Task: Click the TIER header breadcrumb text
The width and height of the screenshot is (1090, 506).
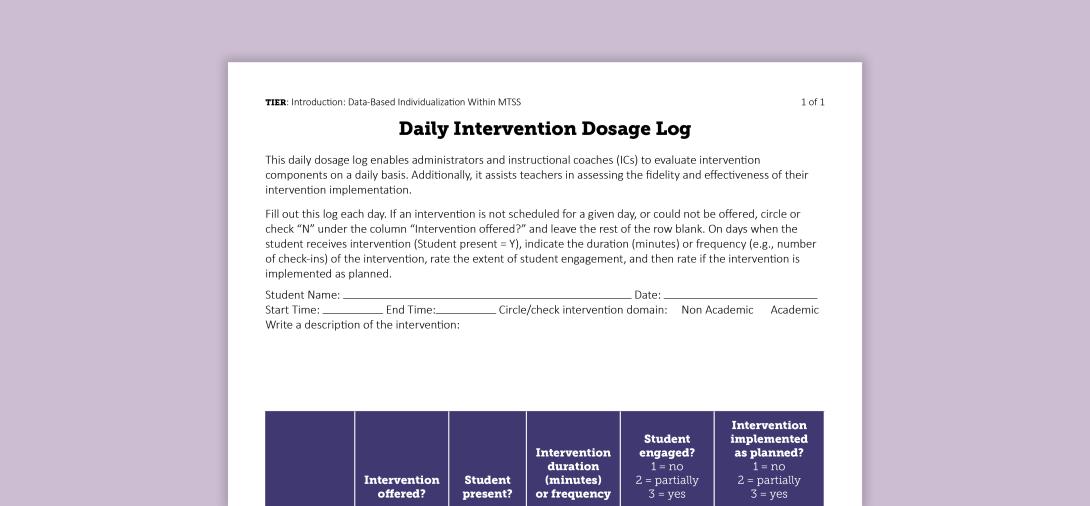Action: [x=392, y=102]
